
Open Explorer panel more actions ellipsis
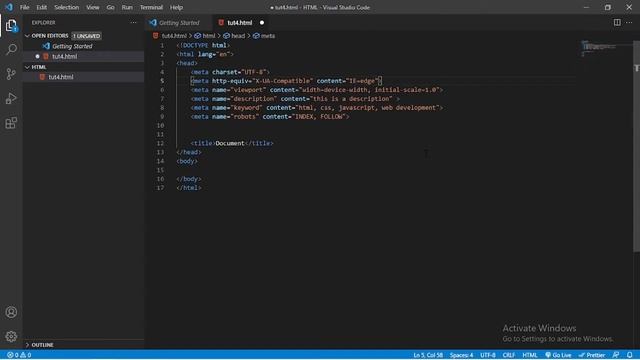point(133,22)
